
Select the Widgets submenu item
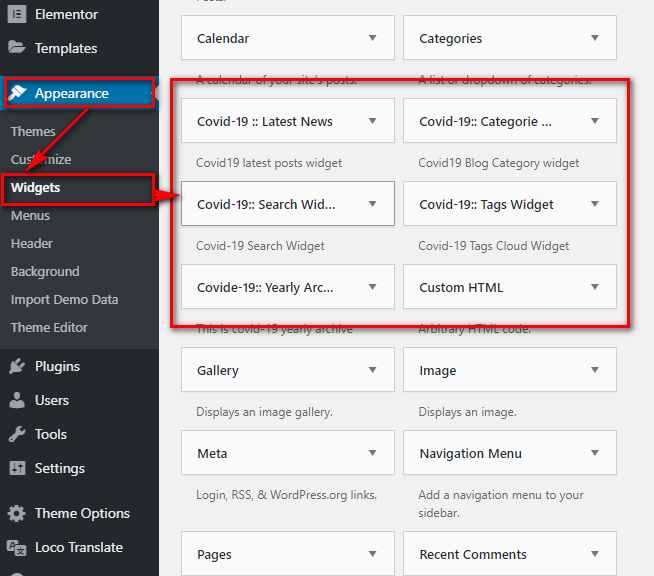pos(35,188)
